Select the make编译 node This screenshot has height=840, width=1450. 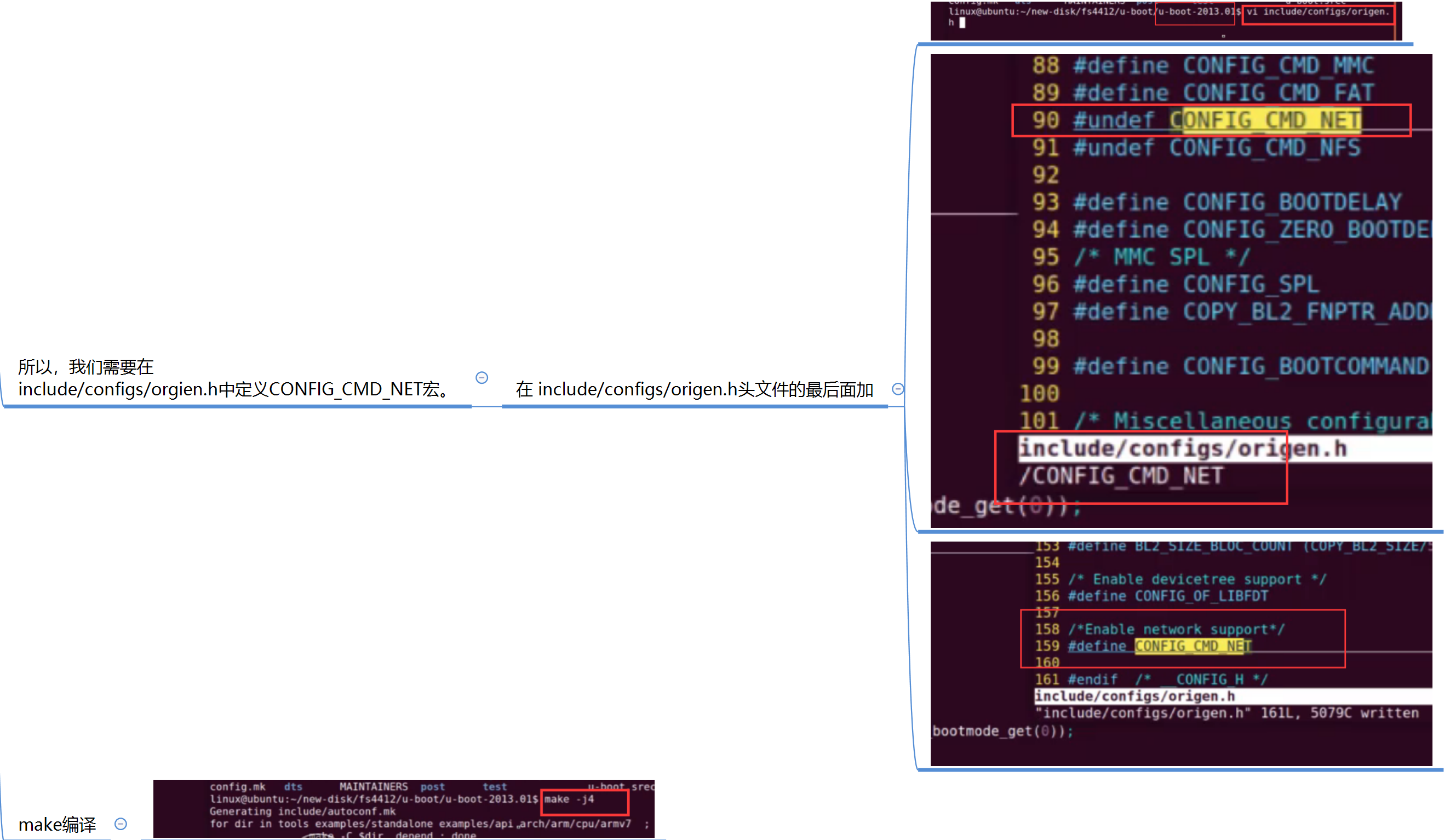(x=57, y=825)
